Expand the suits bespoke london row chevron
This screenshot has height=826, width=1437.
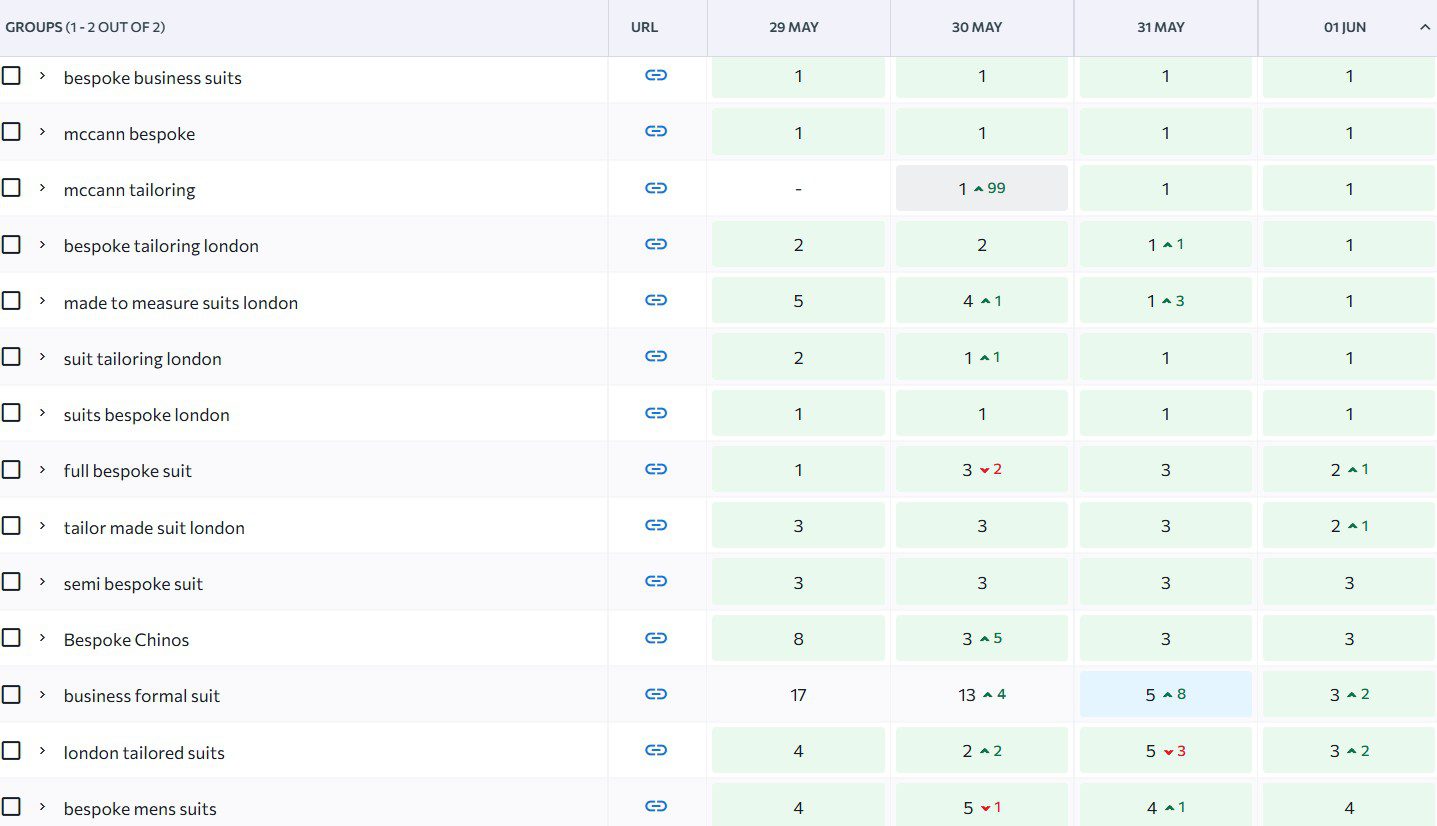coord(42,413)
